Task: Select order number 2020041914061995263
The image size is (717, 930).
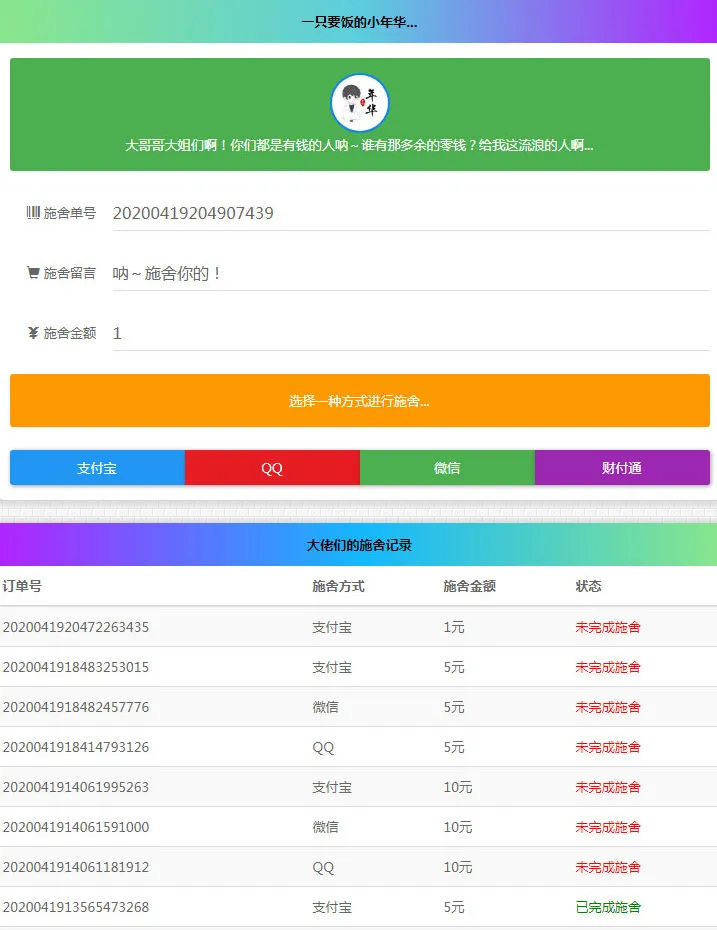Action: click(x=76, y=787)
